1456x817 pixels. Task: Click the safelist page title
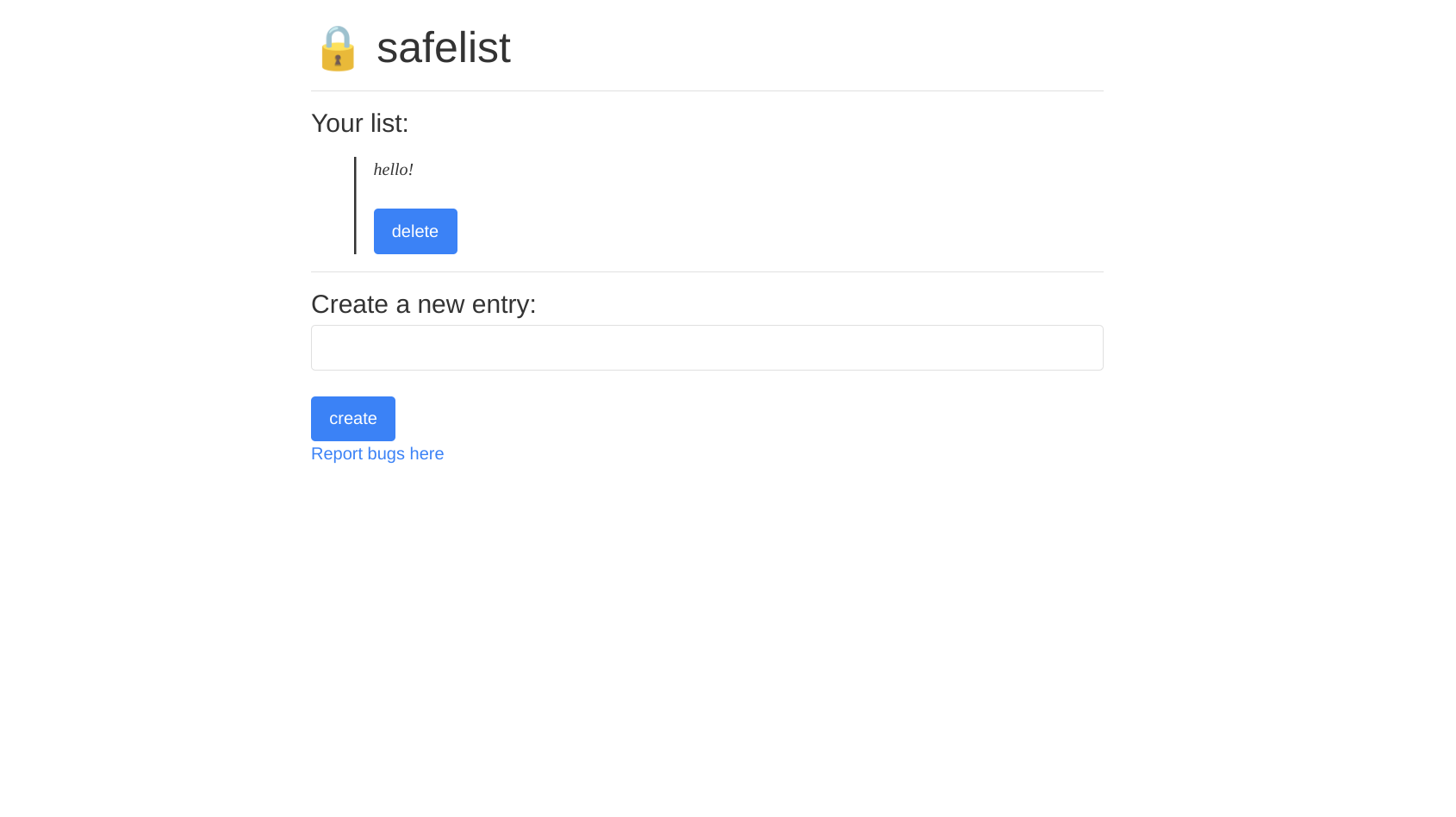[443, 47]
